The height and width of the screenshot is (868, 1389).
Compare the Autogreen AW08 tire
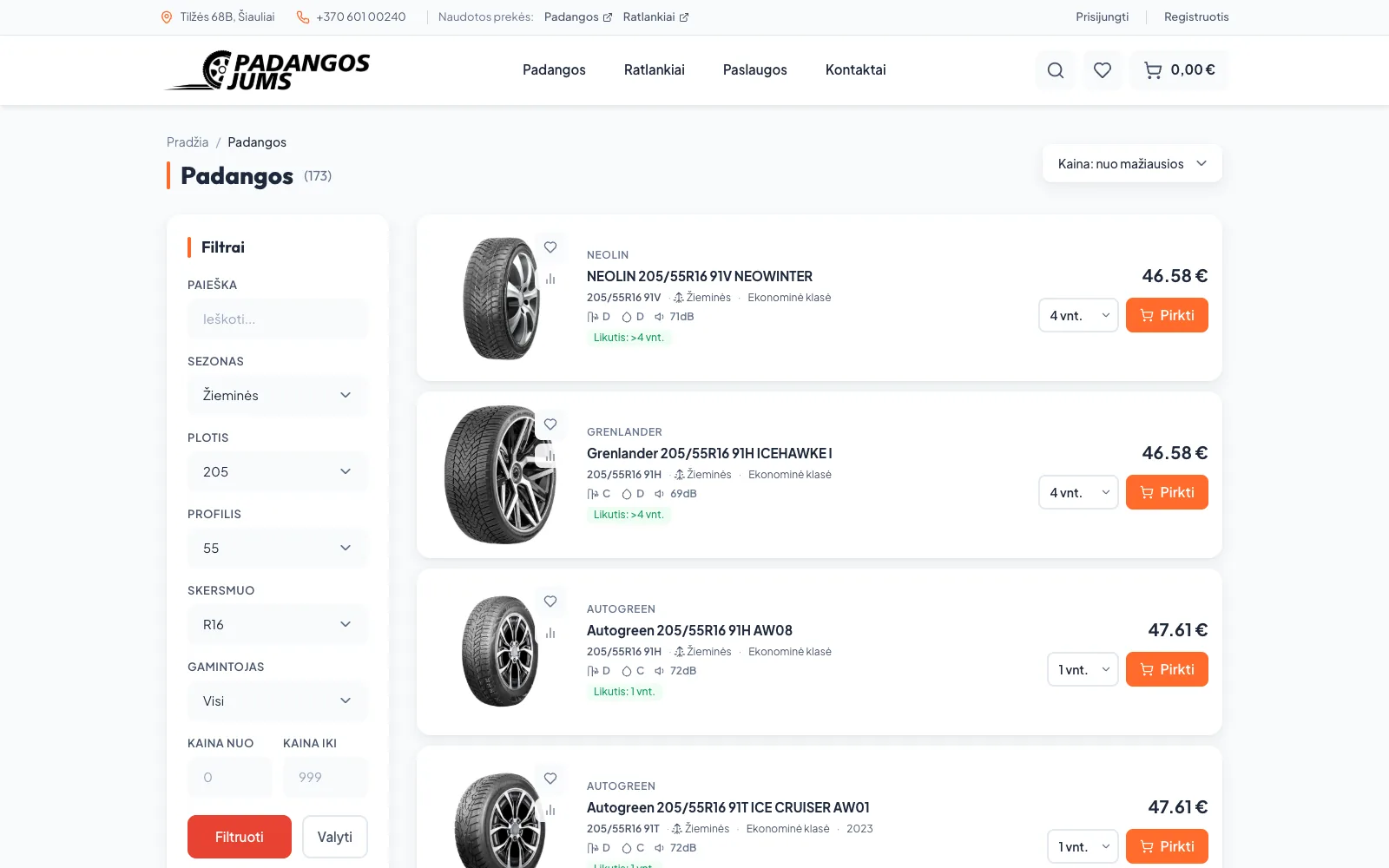click(550, 633)
